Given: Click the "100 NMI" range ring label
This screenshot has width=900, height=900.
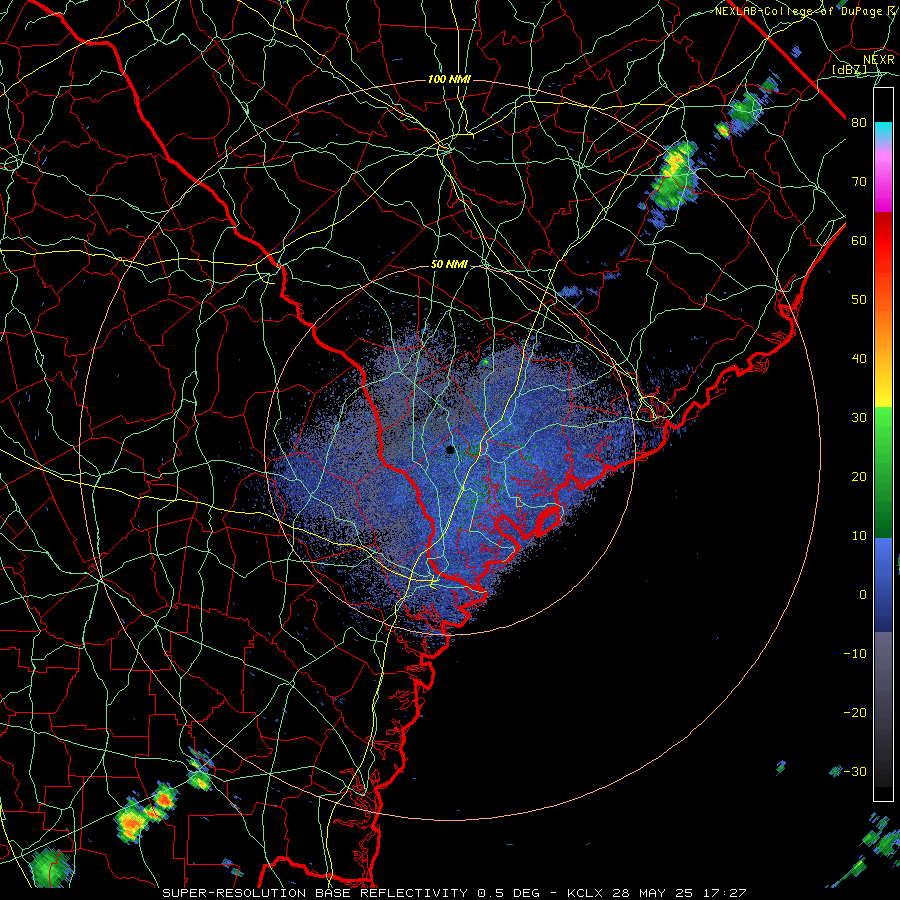Looking at the screenshot, I should 449,79.
